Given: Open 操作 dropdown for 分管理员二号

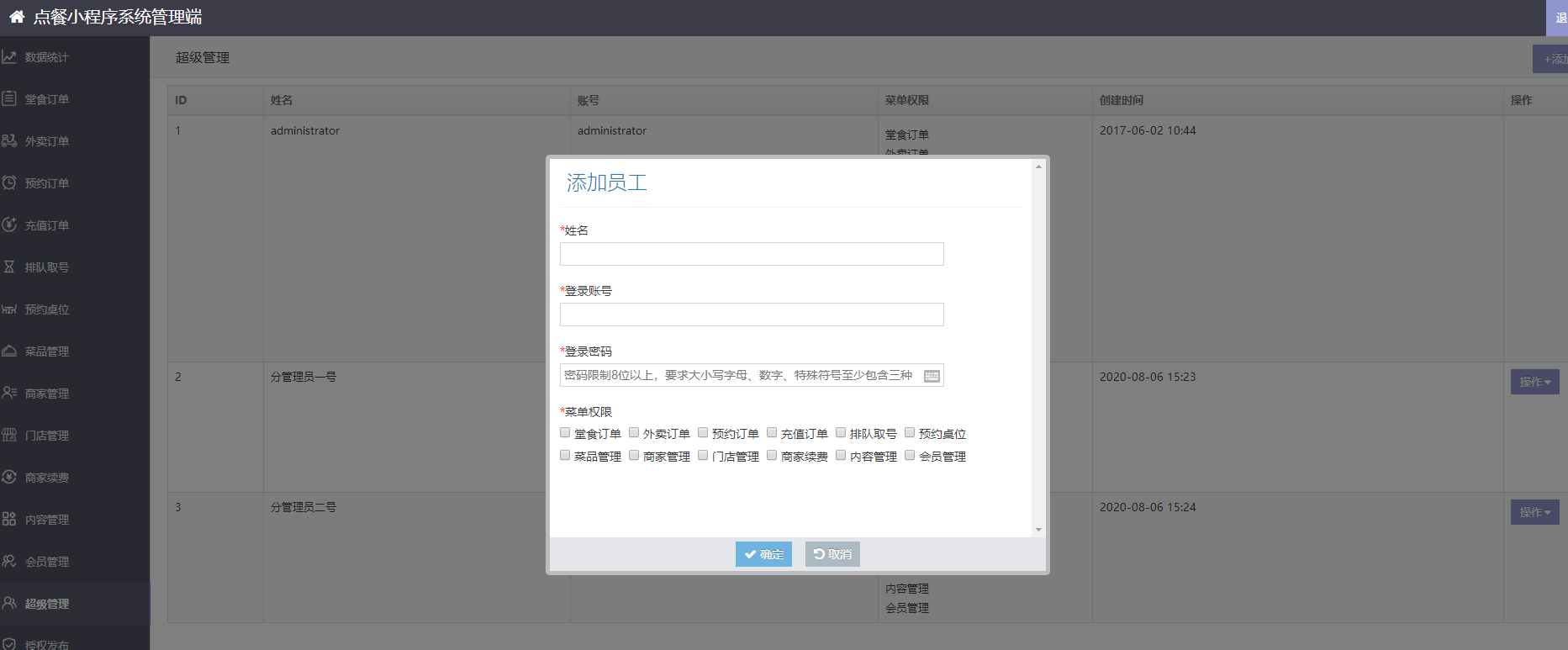Looking at the screenshot, I should click(x=1534, y=512).
